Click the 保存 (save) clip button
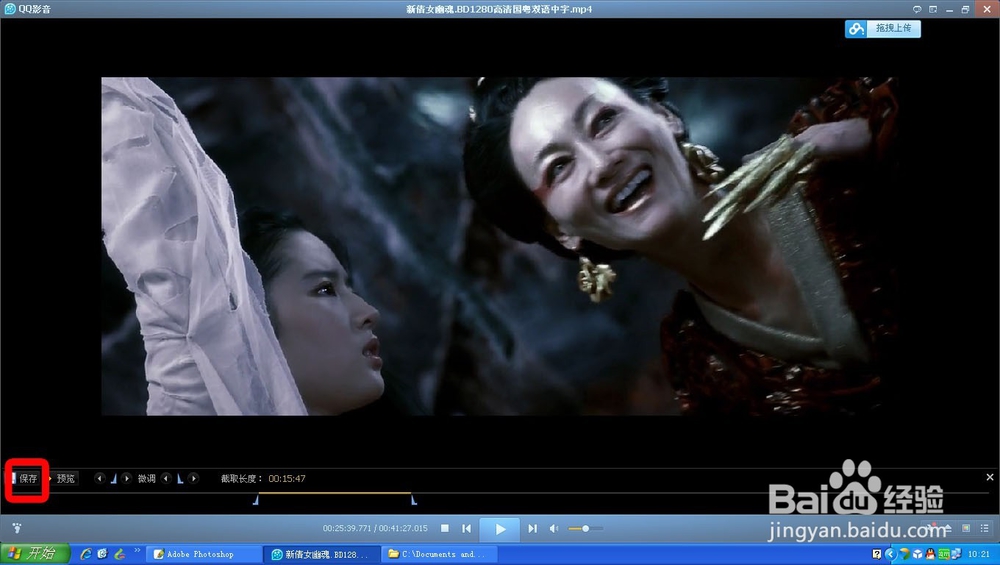Screen dimensions: 1000x565 click(x=26, y=478)
